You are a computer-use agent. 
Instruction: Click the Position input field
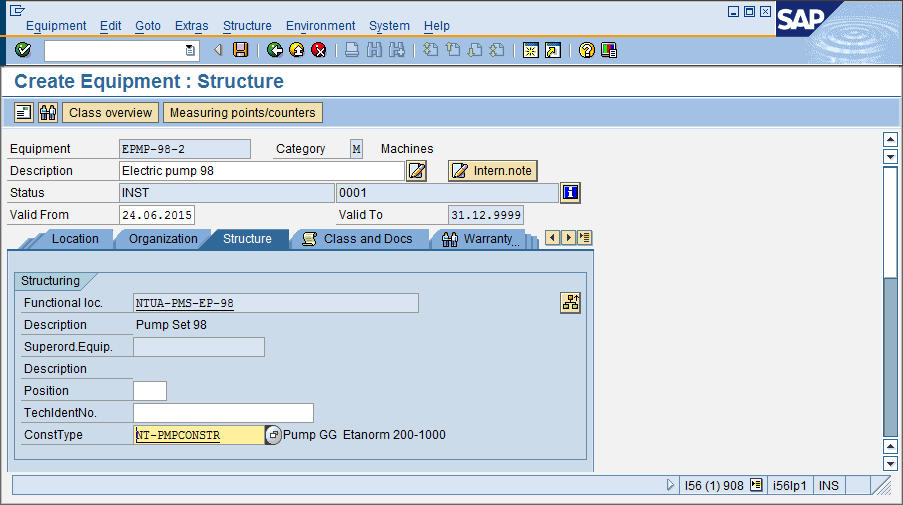(x=150, y=391)
